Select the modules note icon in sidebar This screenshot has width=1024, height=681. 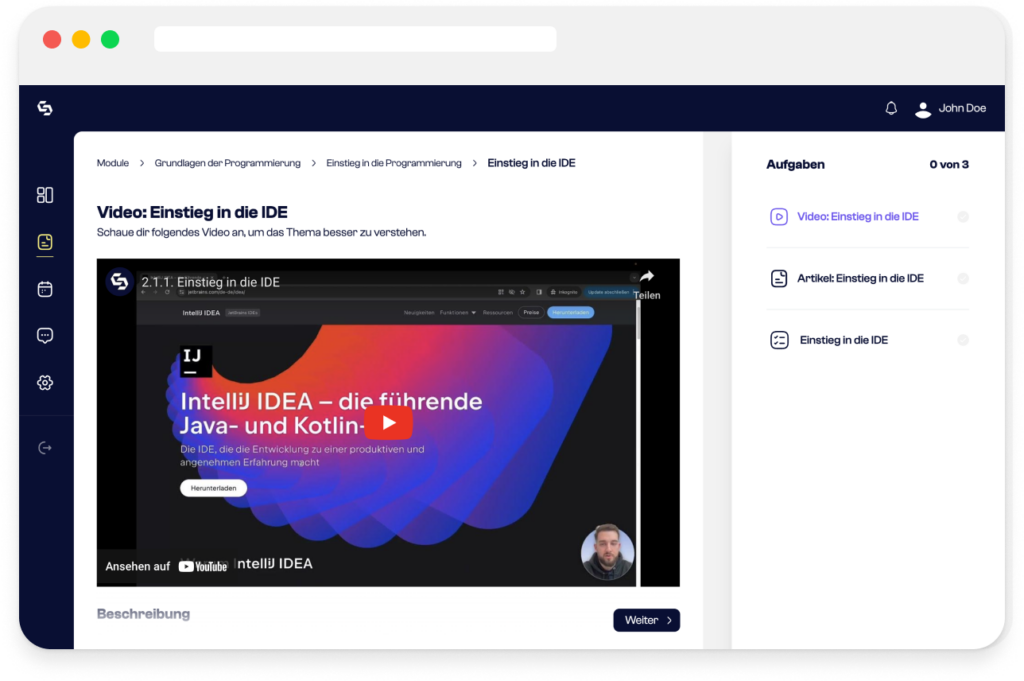pos(45,242)
